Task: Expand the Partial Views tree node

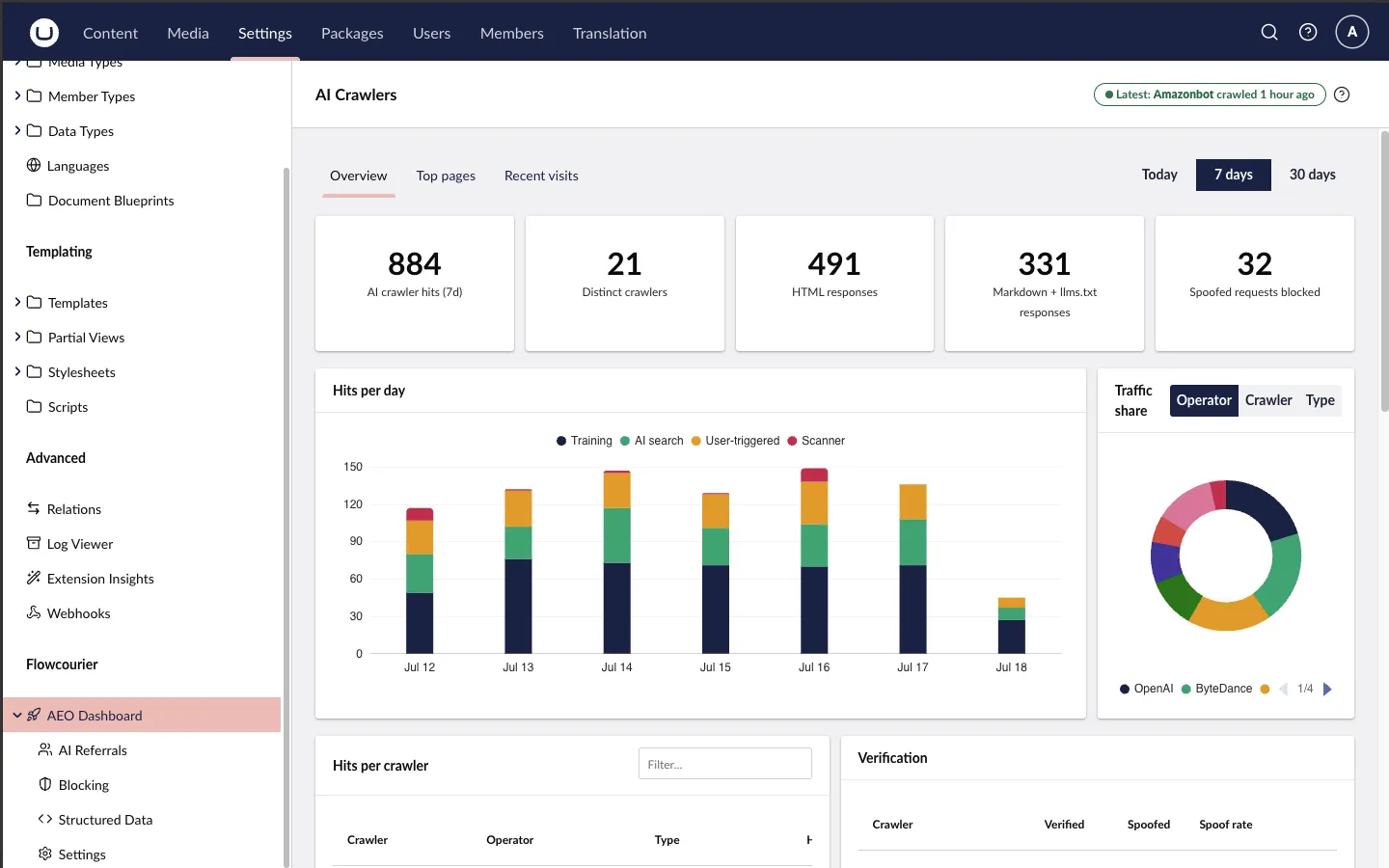Action: (x=17, y=337)
